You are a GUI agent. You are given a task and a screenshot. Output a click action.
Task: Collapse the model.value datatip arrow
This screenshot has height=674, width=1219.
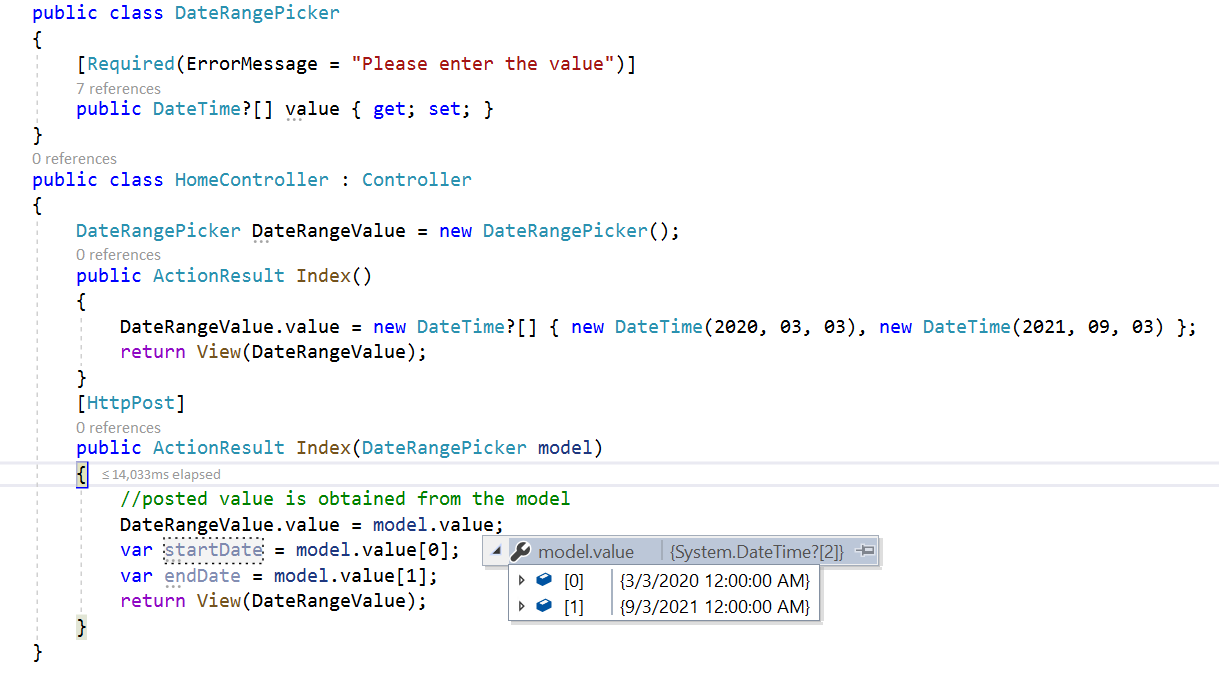click(x=496, y=552)
